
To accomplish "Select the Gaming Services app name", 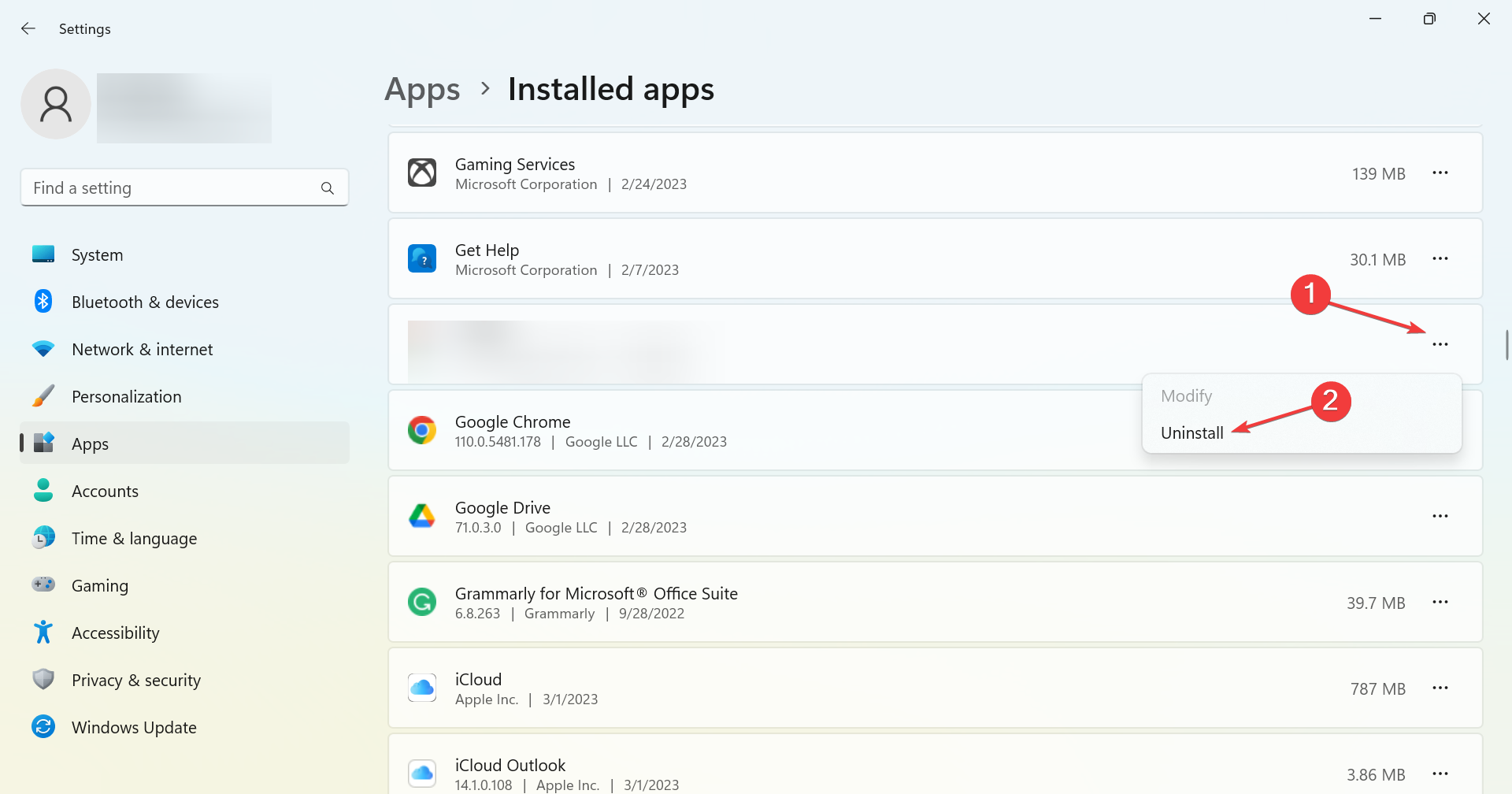I will (515, 164).
